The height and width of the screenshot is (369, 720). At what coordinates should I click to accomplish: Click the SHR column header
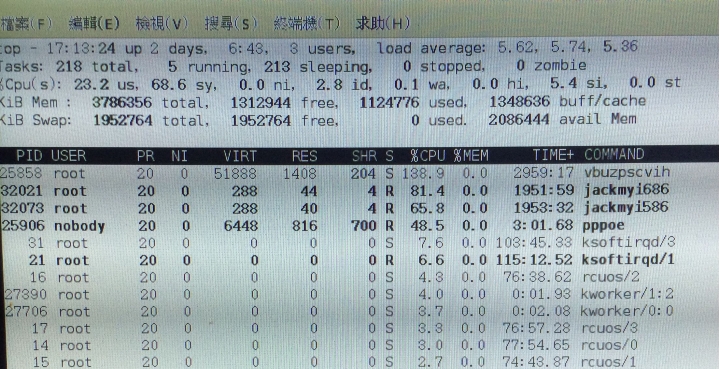click(364, 156)
